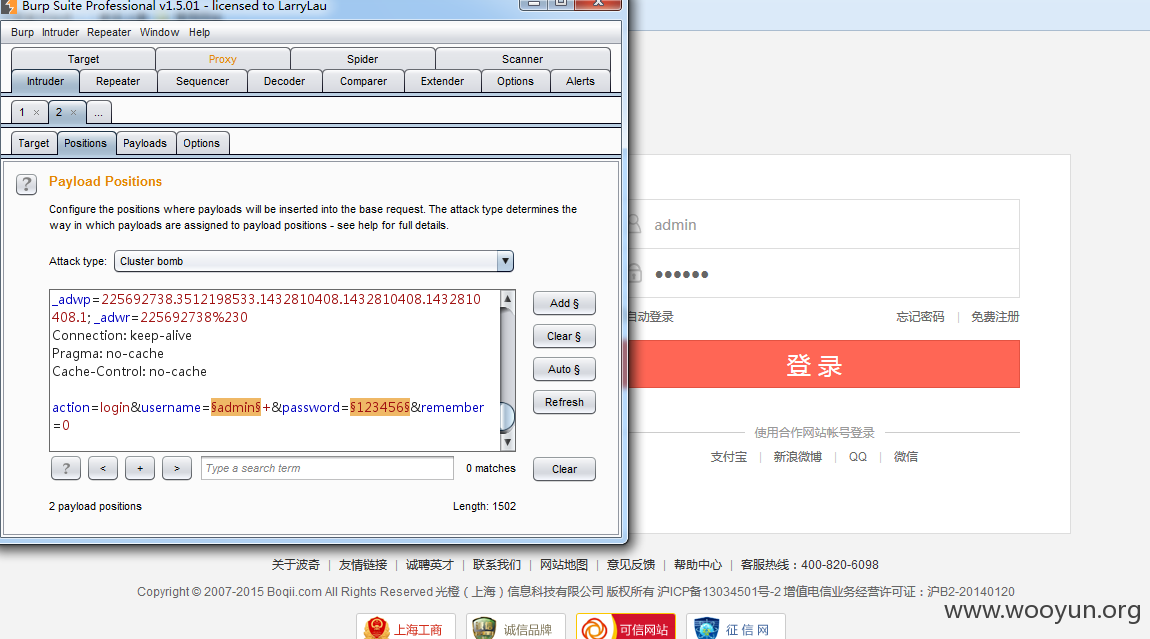Click the search help question button
This screenshot has height=639, width=1150.
click(66, 468)
